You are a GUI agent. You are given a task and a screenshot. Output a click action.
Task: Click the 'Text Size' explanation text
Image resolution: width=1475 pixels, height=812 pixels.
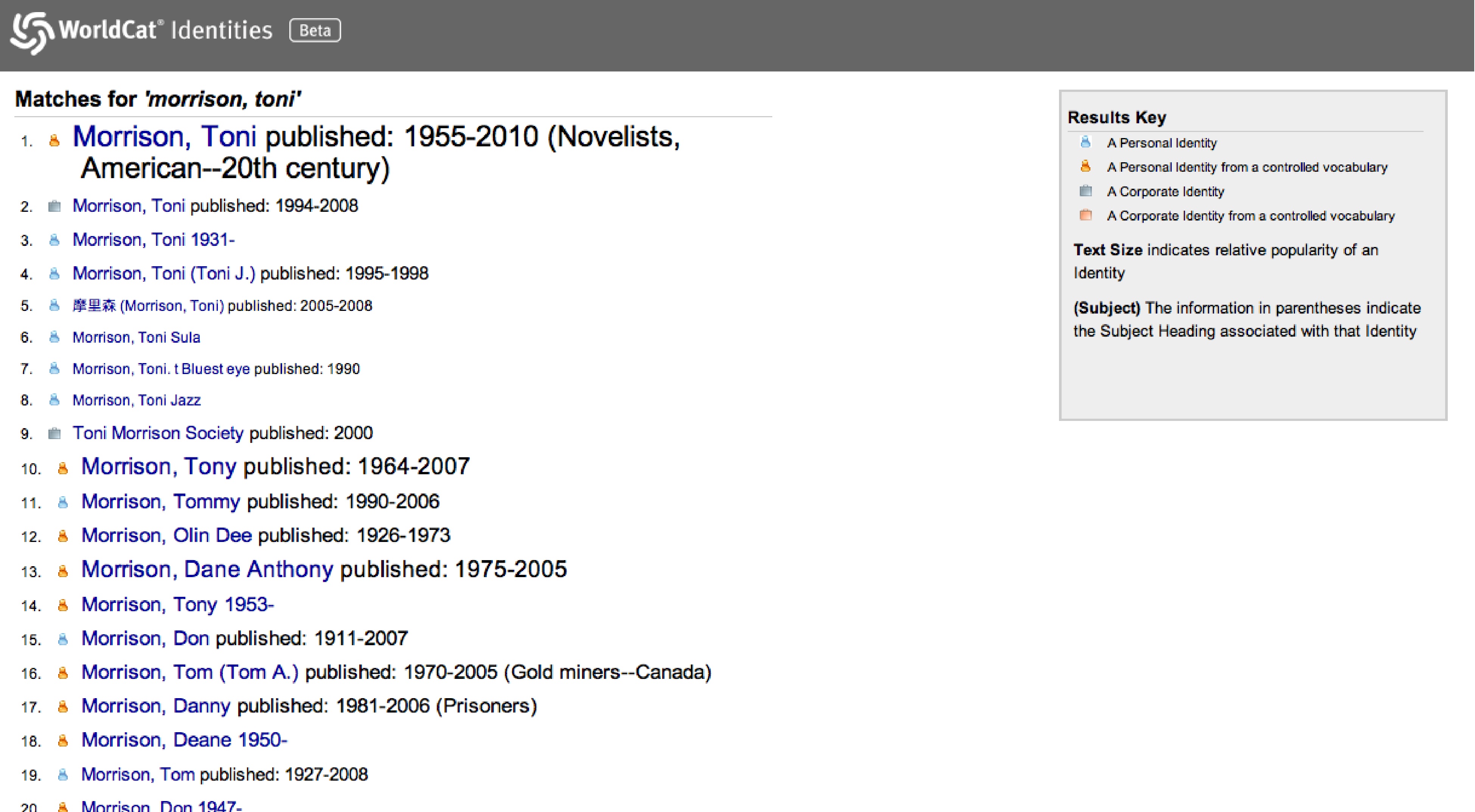1226,261
